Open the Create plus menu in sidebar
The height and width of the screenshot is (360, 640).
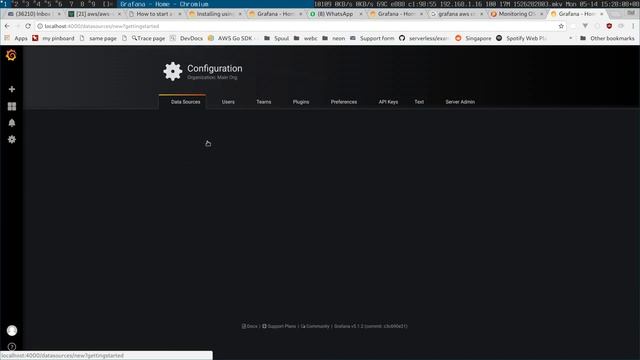point(12,89)
